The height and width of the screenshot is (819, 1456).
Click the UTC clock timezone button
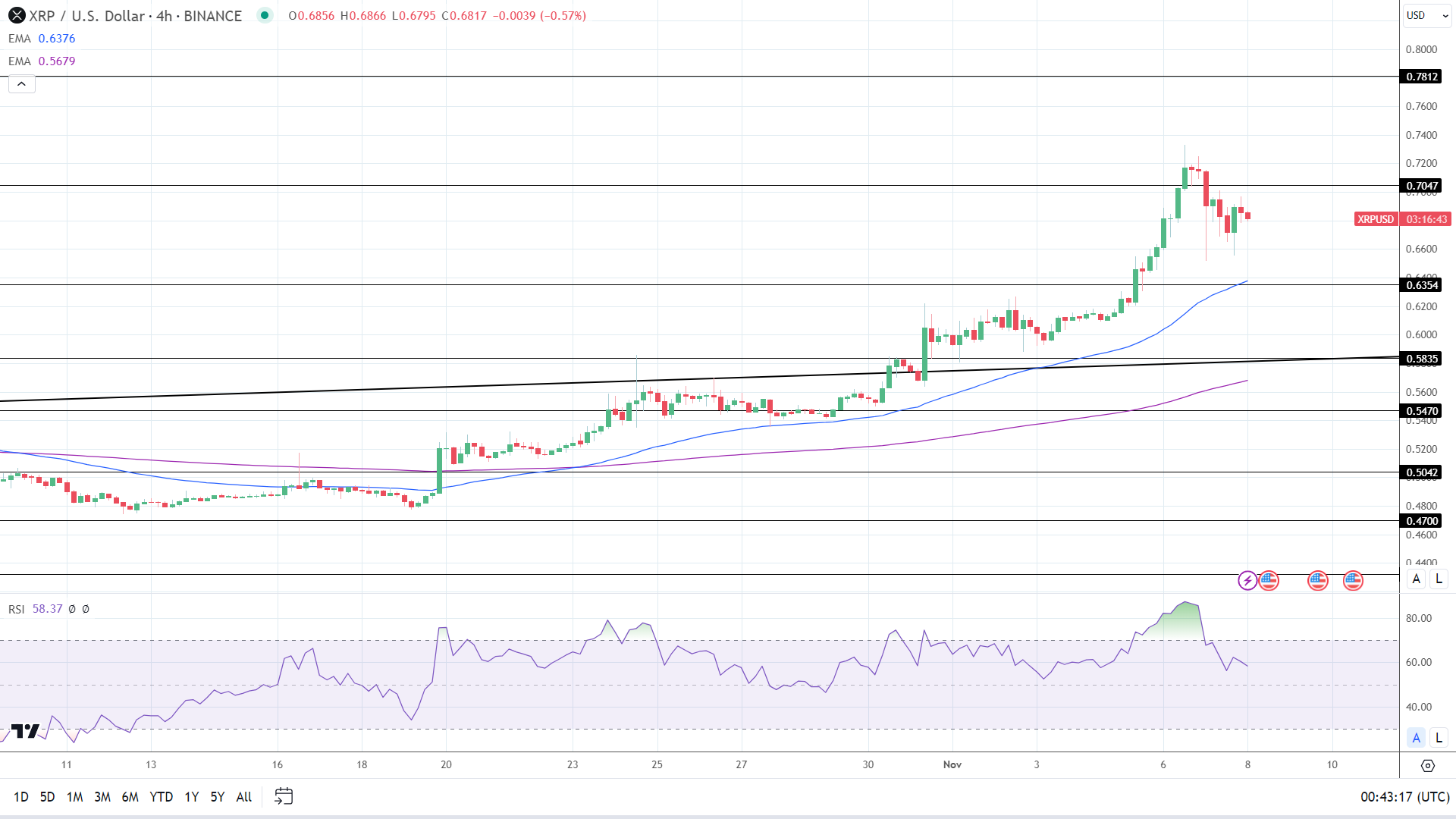pos(1405,796)
